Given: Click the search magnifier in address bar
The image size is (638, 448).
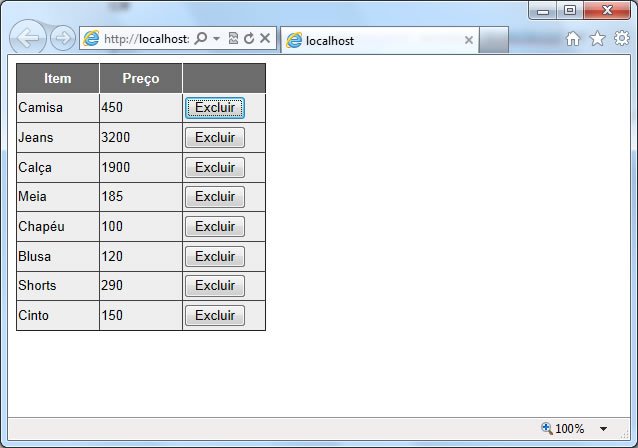Looking at the screenshot, I should tap(201, 39).
